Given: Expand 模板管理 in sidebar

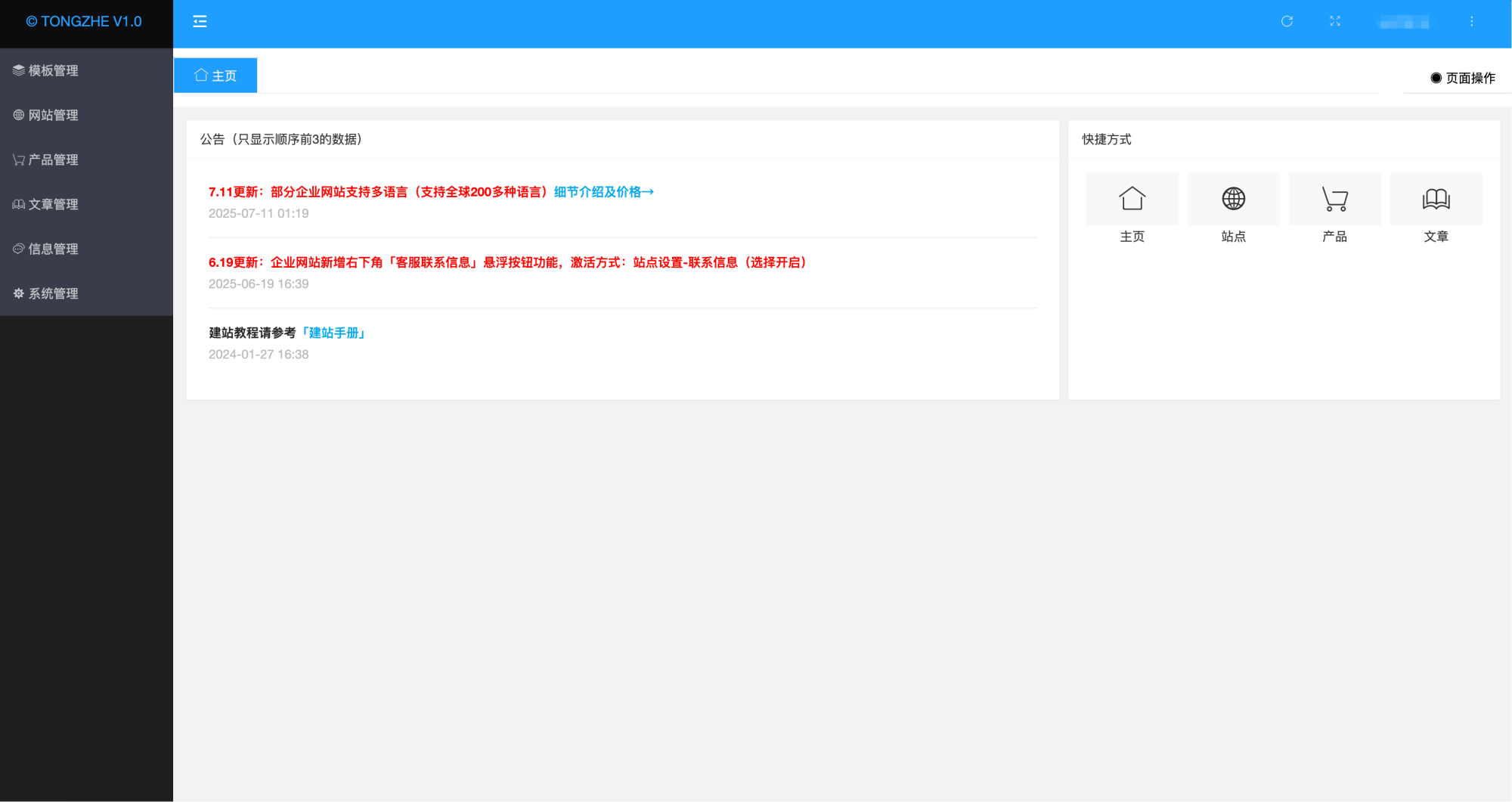Looking at the screenshot, I should 86,70.
